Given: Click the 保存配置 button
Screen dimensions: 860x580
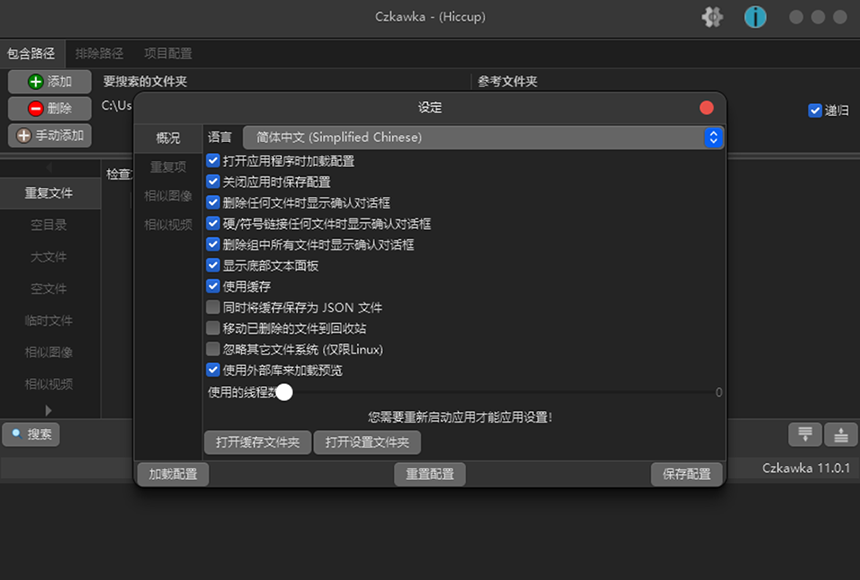Looking at the screenshot, I should point(686,475).
